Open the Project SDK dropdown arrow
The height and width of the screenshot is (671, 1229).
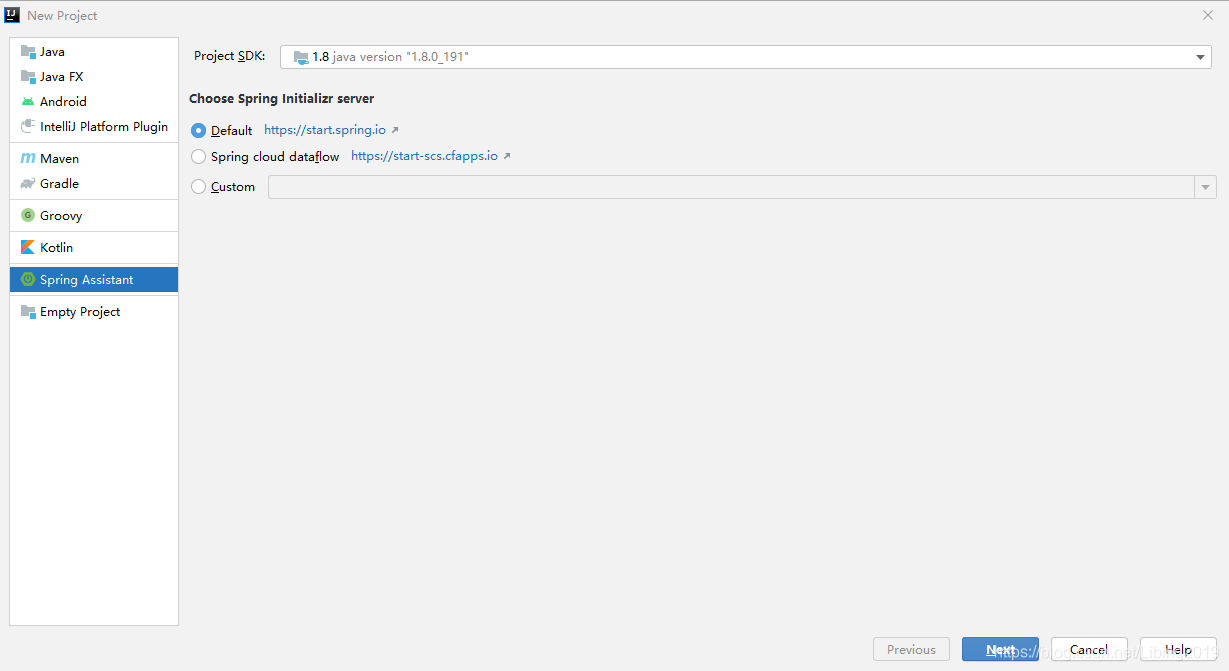click(x=1201, y=58)
